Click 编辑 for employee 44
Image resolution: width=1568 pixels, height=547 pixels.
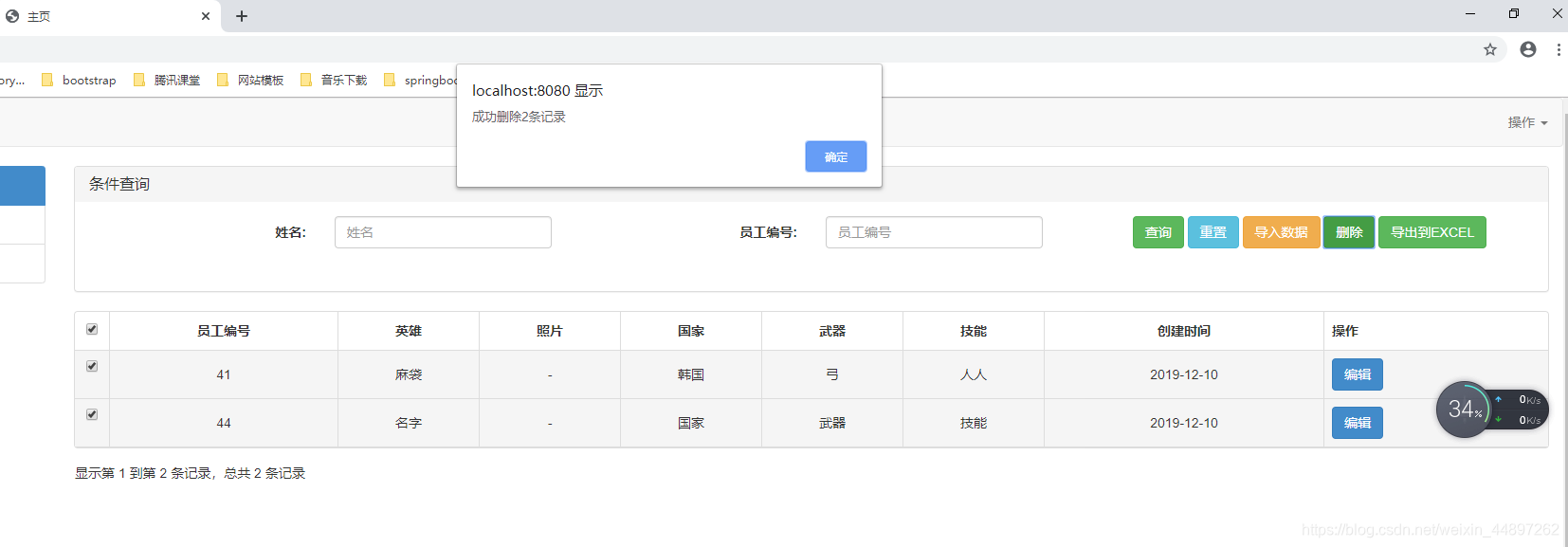[x=1358, y=423]
